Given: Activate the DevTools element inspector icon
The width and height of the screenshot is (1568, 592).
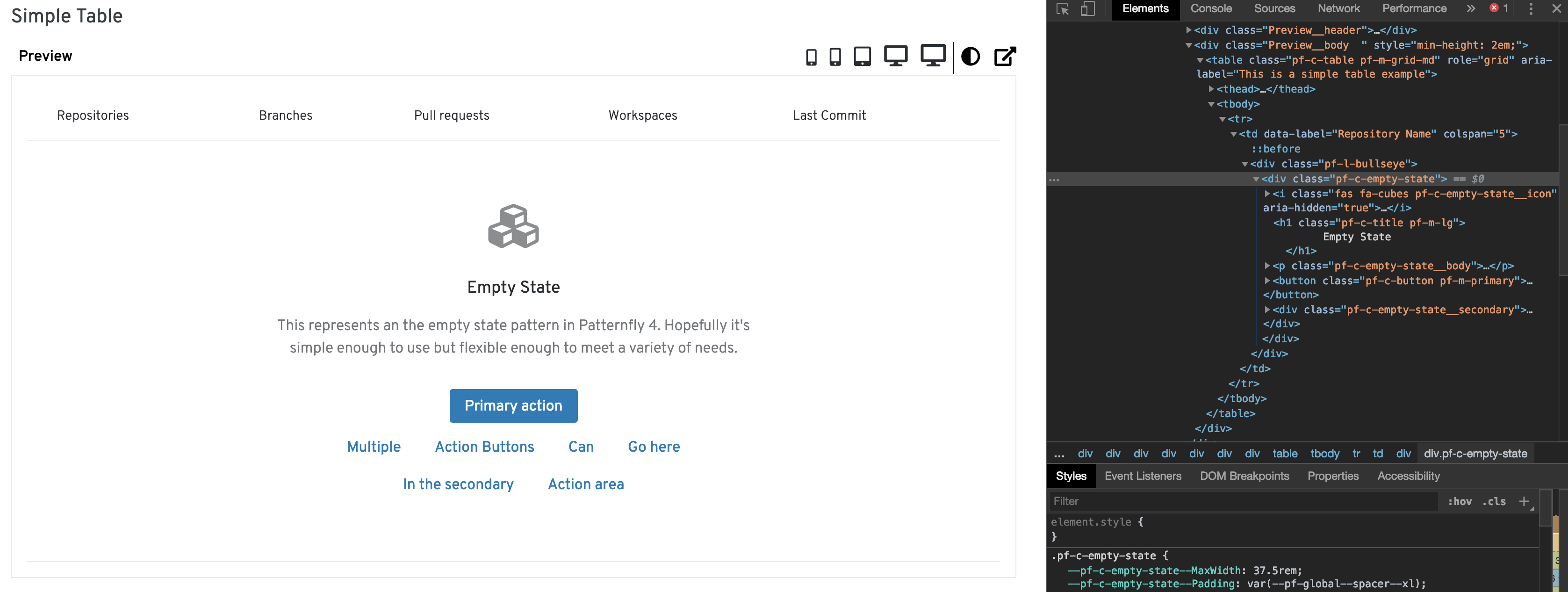Looking at the screenshot, I should [x=1063, y=8].
